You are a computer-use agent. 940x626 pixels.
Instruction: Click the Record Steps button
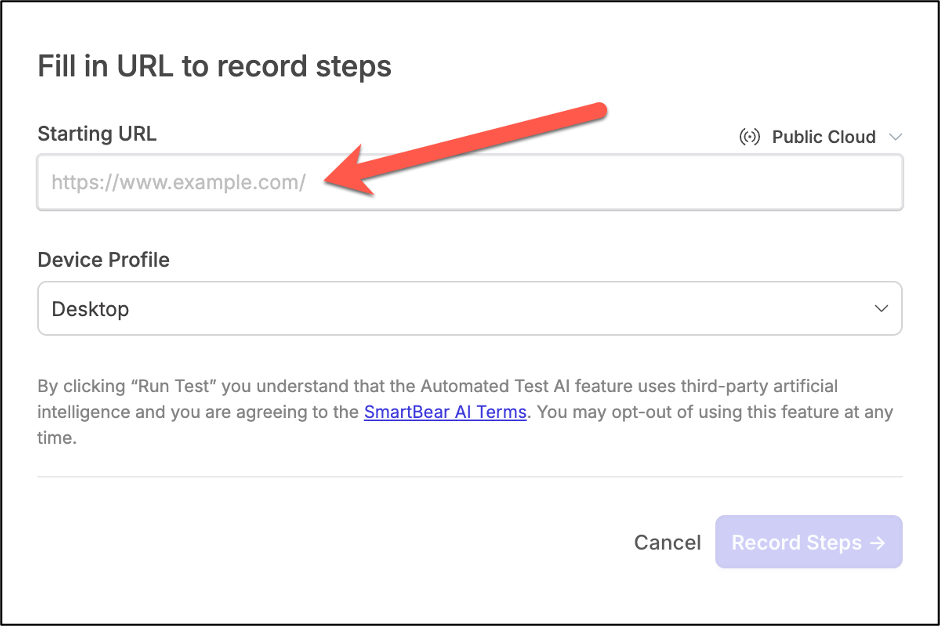click(x=808, y=542)
